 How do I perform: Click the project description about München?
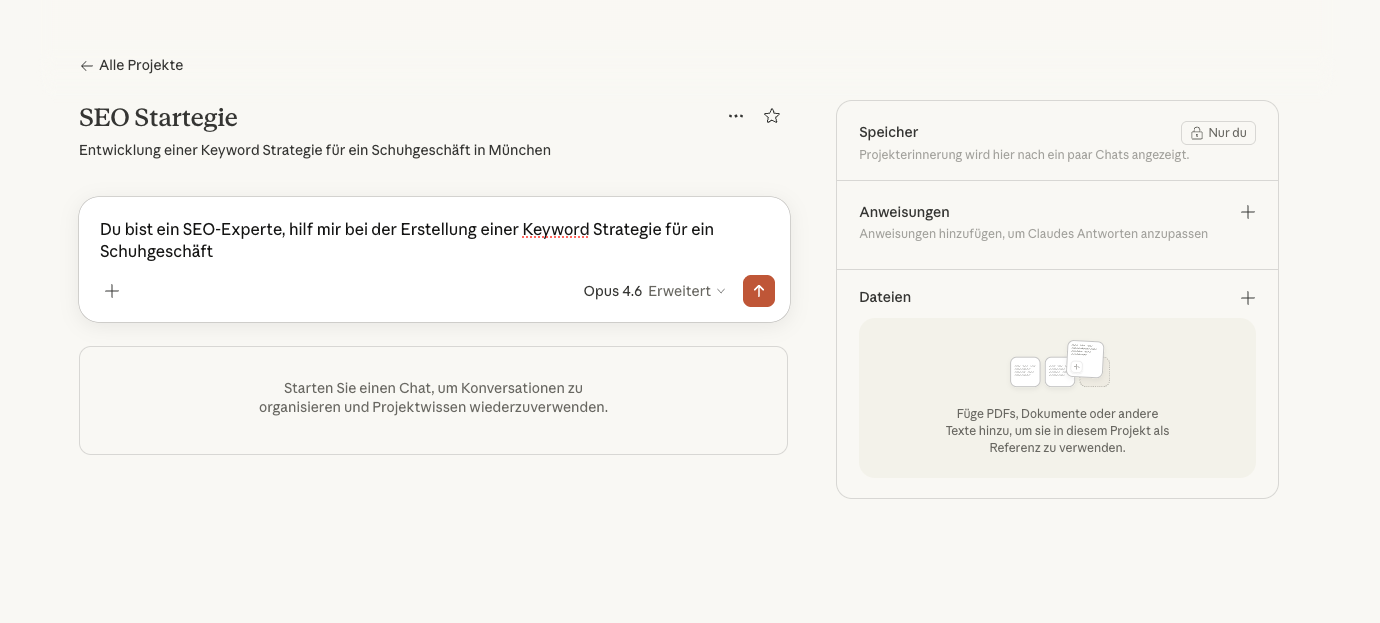(x=314, y=150)
